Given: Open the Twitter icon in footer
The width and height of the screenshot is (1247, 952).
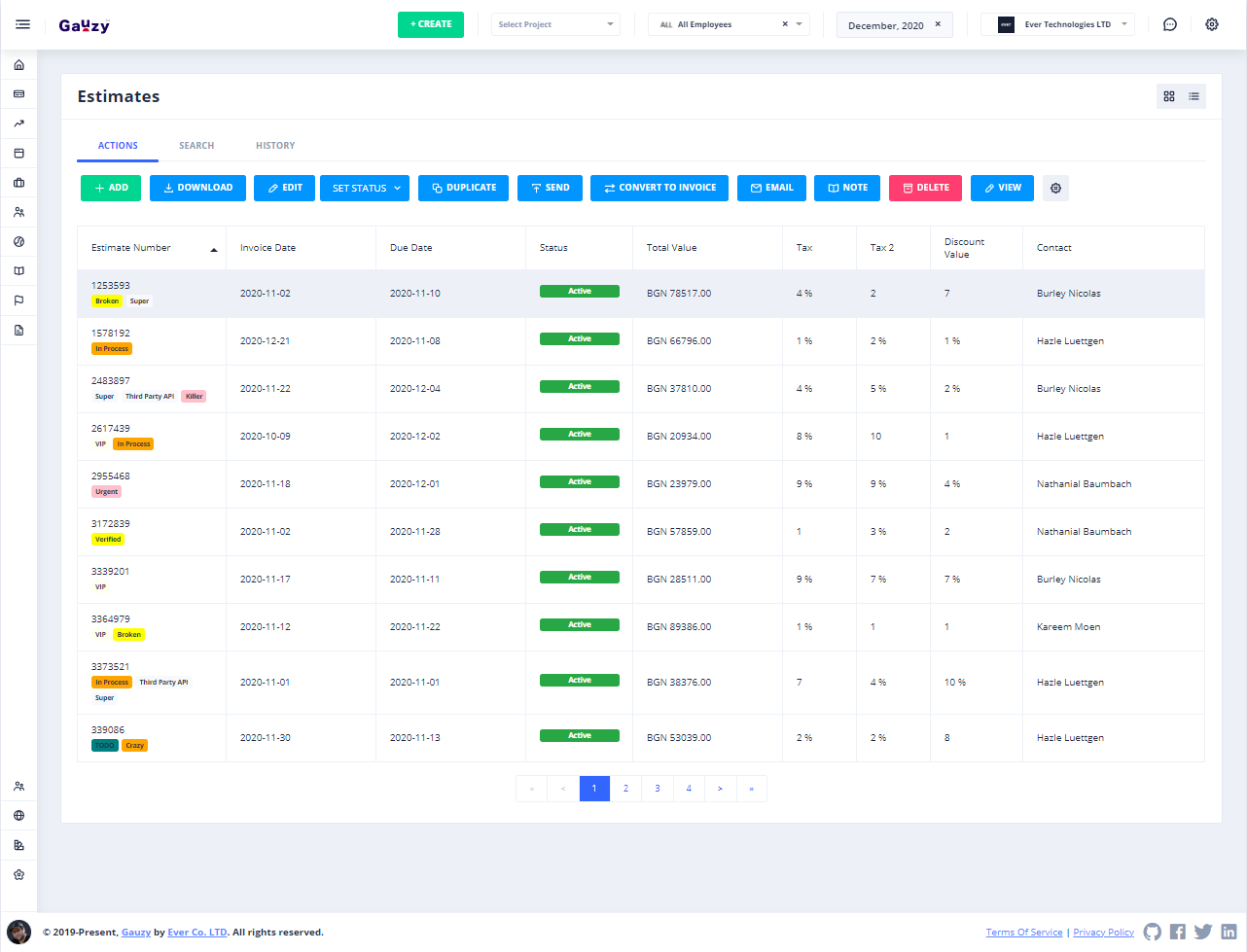Looking at the screenshot, I should tap(1203, 932).
